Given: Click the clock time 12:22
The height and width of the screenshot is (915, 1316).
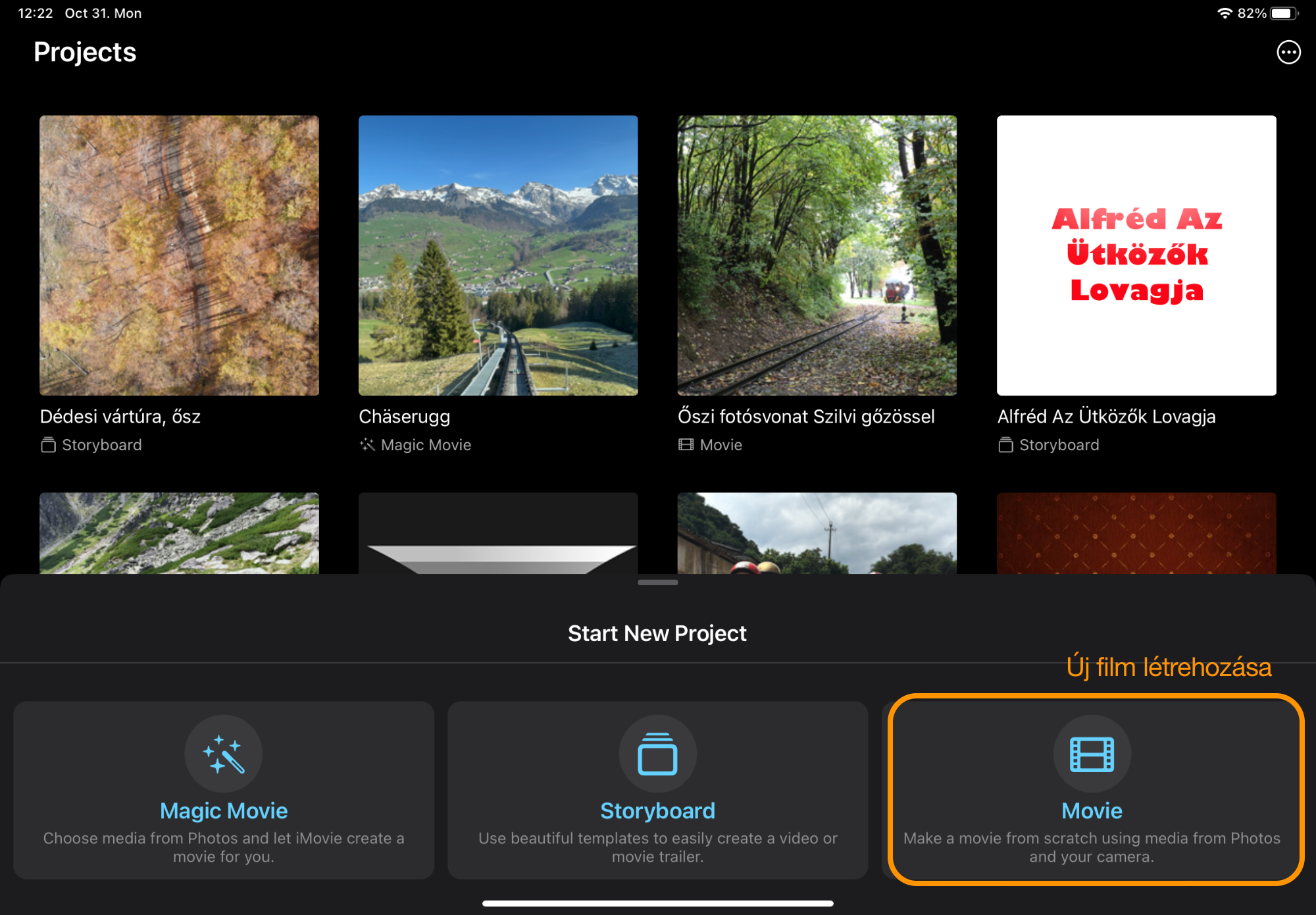Looking at the screenshot, I should pos(35,13).
